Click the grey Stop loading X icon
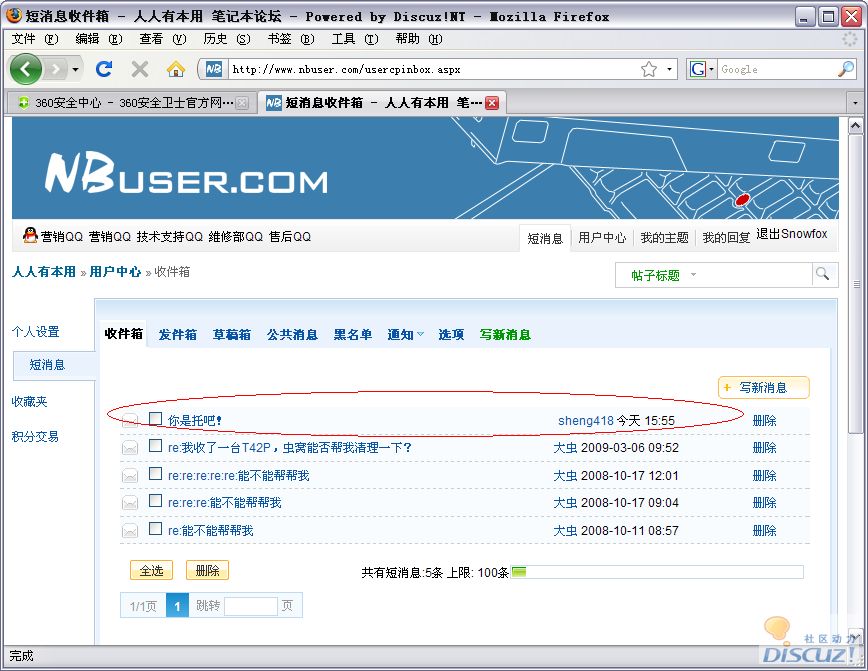The height and width of the screenshot is (671, 868). [x=140, y=69]
